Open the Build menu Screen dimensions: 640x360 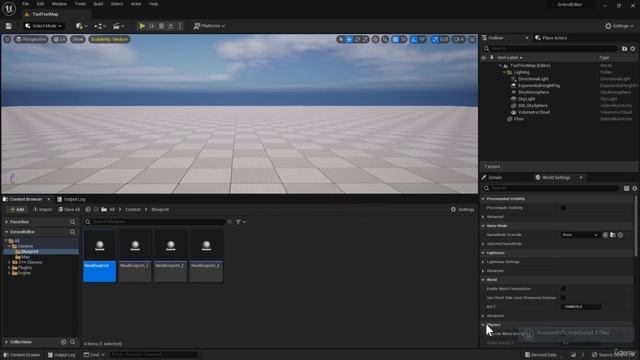point(98,4)
